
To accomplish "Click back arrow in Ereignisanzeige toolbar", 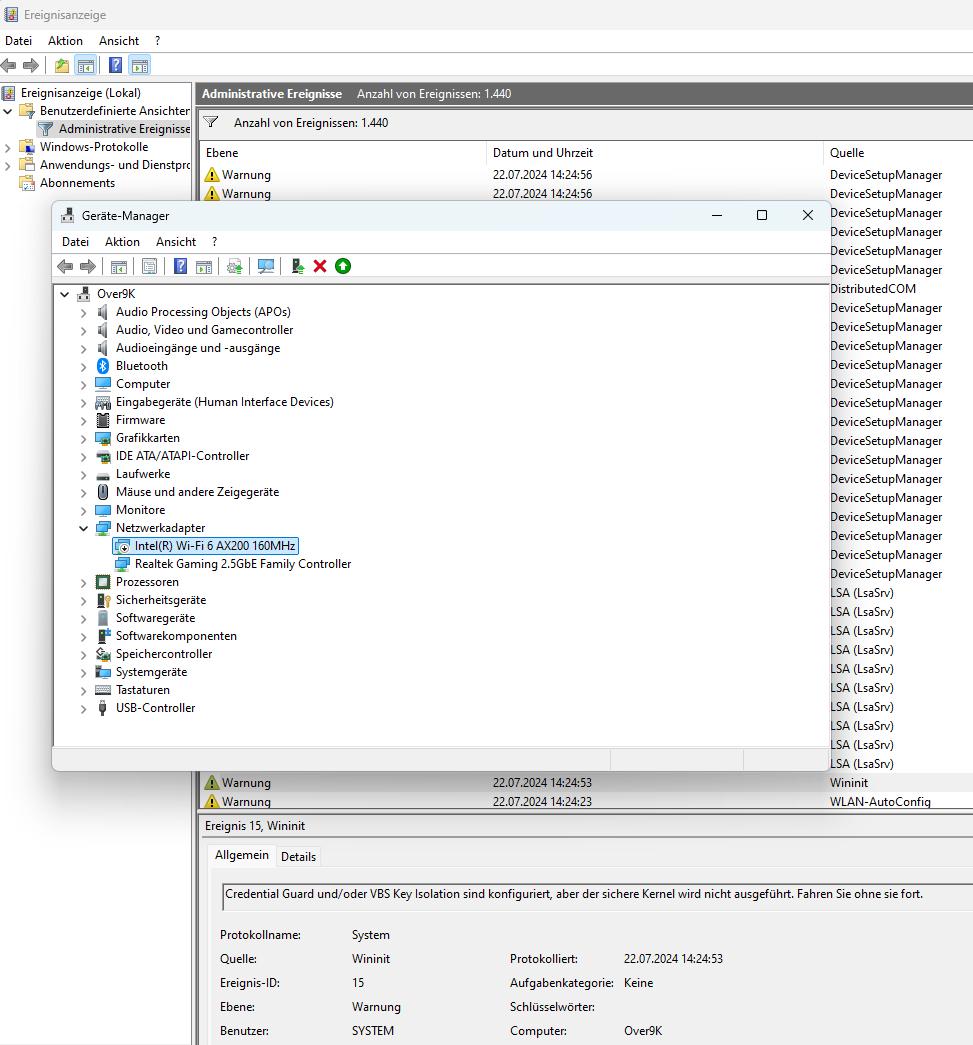I will click(9, 65).
